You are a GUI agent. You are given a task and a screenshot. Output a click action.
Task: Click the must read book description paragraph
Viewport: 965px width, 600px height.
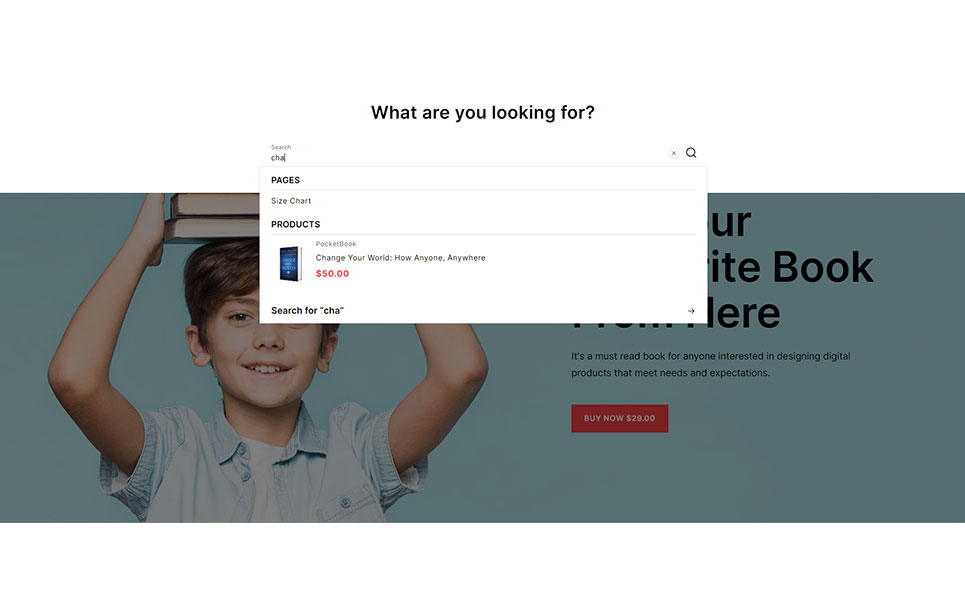[x=710, y=364]
